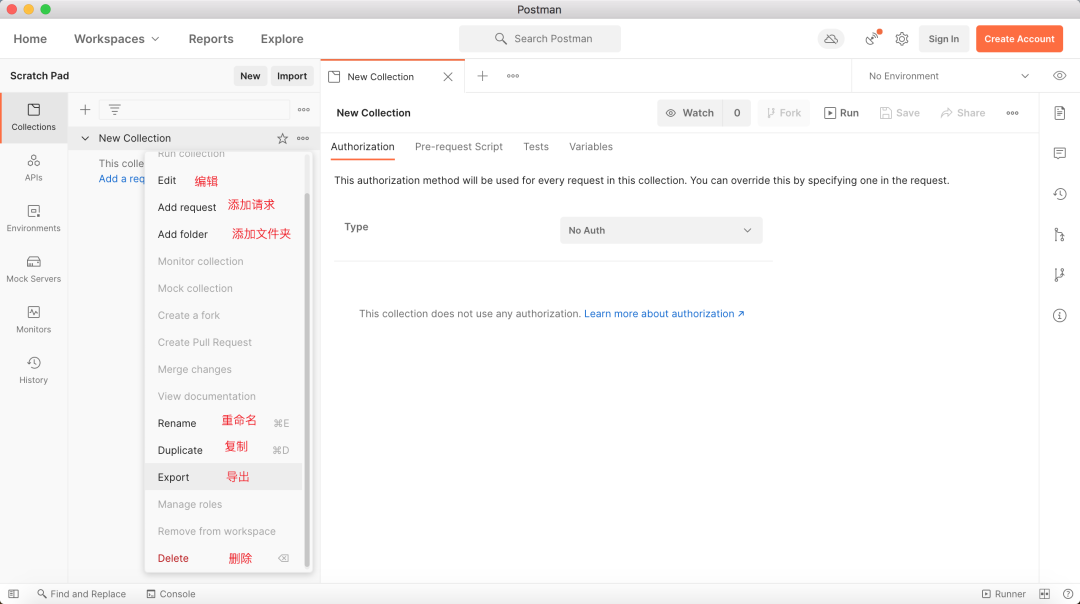The width and height of the screenshot is (1080, 604).
Task: Open the comments icon in right sidebar
Action: (1059, 153)
